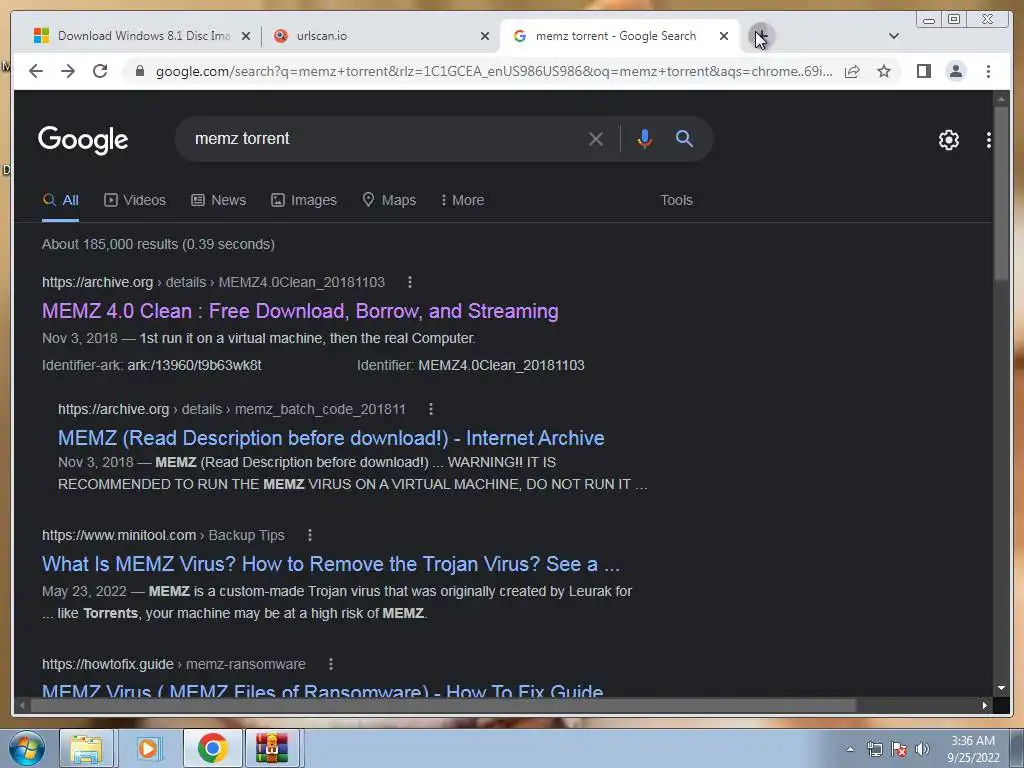Open network status in system tray
Screen dimensions: 1024x768
coord(874,749)
